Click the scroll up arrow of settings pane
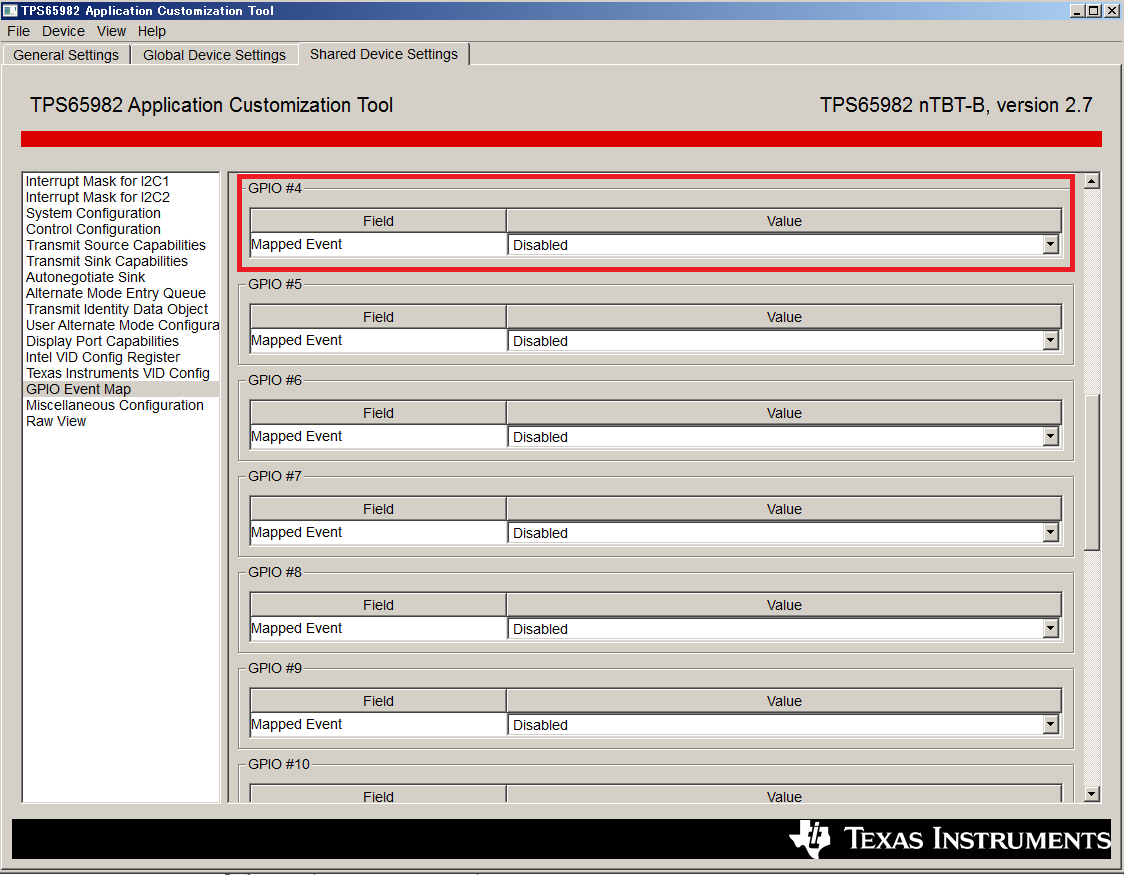 pyautogui.click(x=1092, y=181)
